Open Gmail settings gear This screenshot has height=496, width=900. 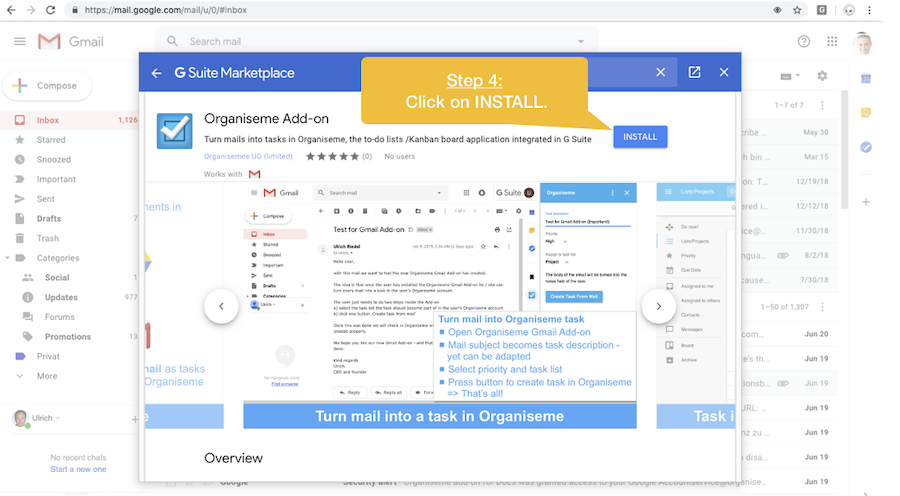[x=822, y=76]
